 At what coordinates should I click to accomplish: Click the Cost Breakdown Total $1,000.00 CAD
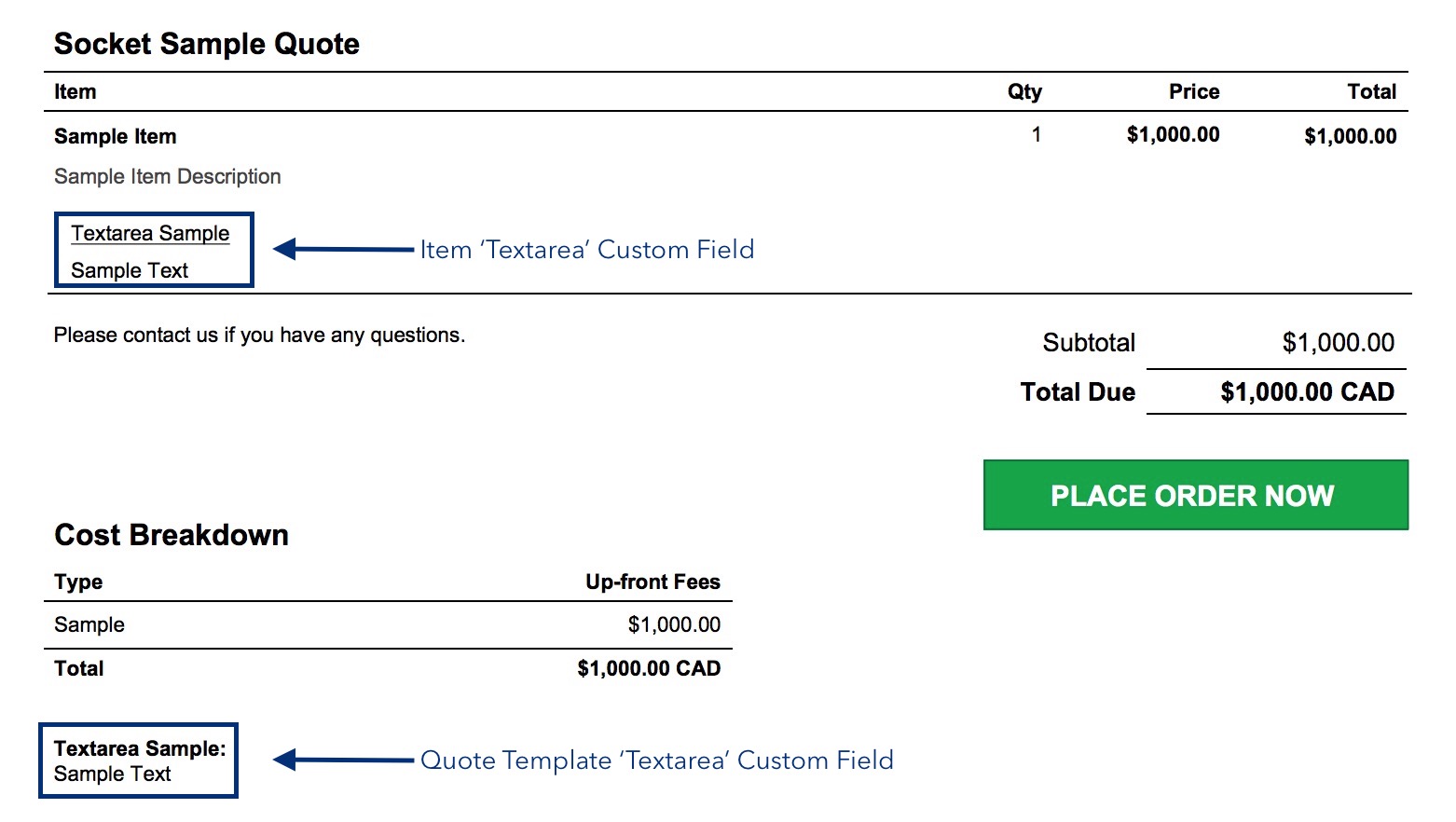click(x=649, y=668)
